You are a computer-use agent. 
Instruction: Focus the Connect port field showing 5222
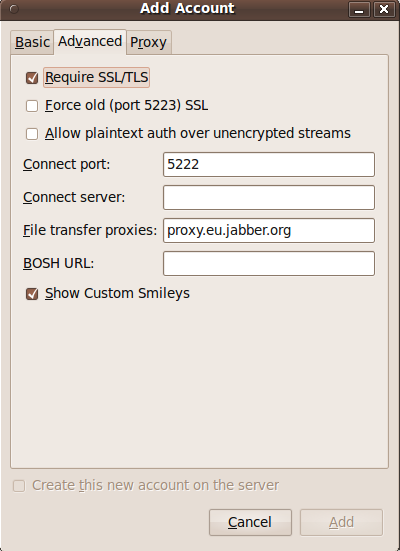point(269,164)
